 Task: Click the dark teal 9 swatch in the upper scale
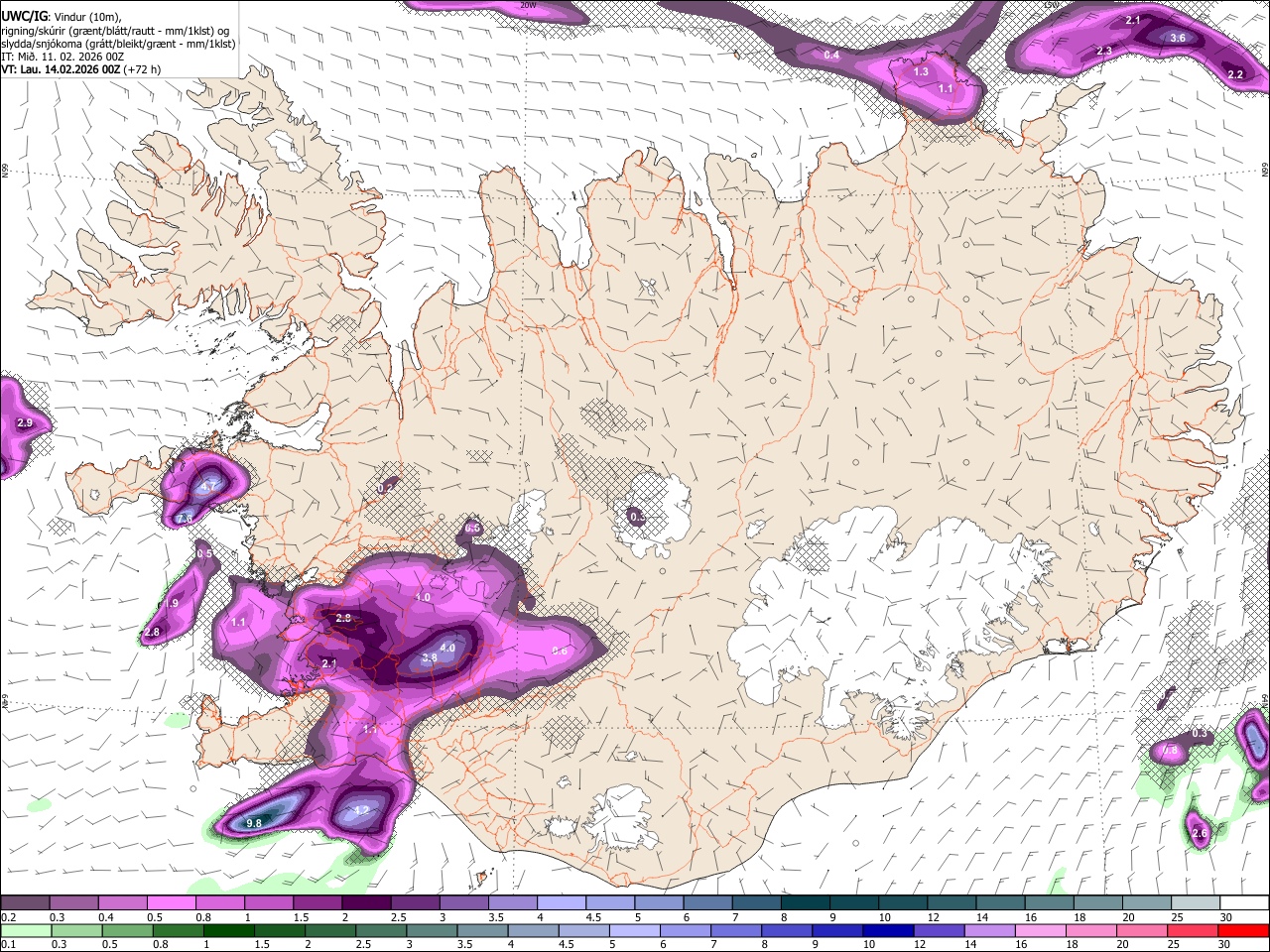click(x=854, y=902)
